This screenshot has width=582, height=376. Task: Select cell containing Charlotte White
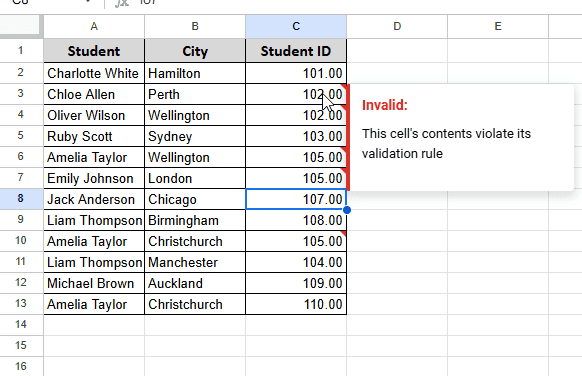click(x=94, y=73)
